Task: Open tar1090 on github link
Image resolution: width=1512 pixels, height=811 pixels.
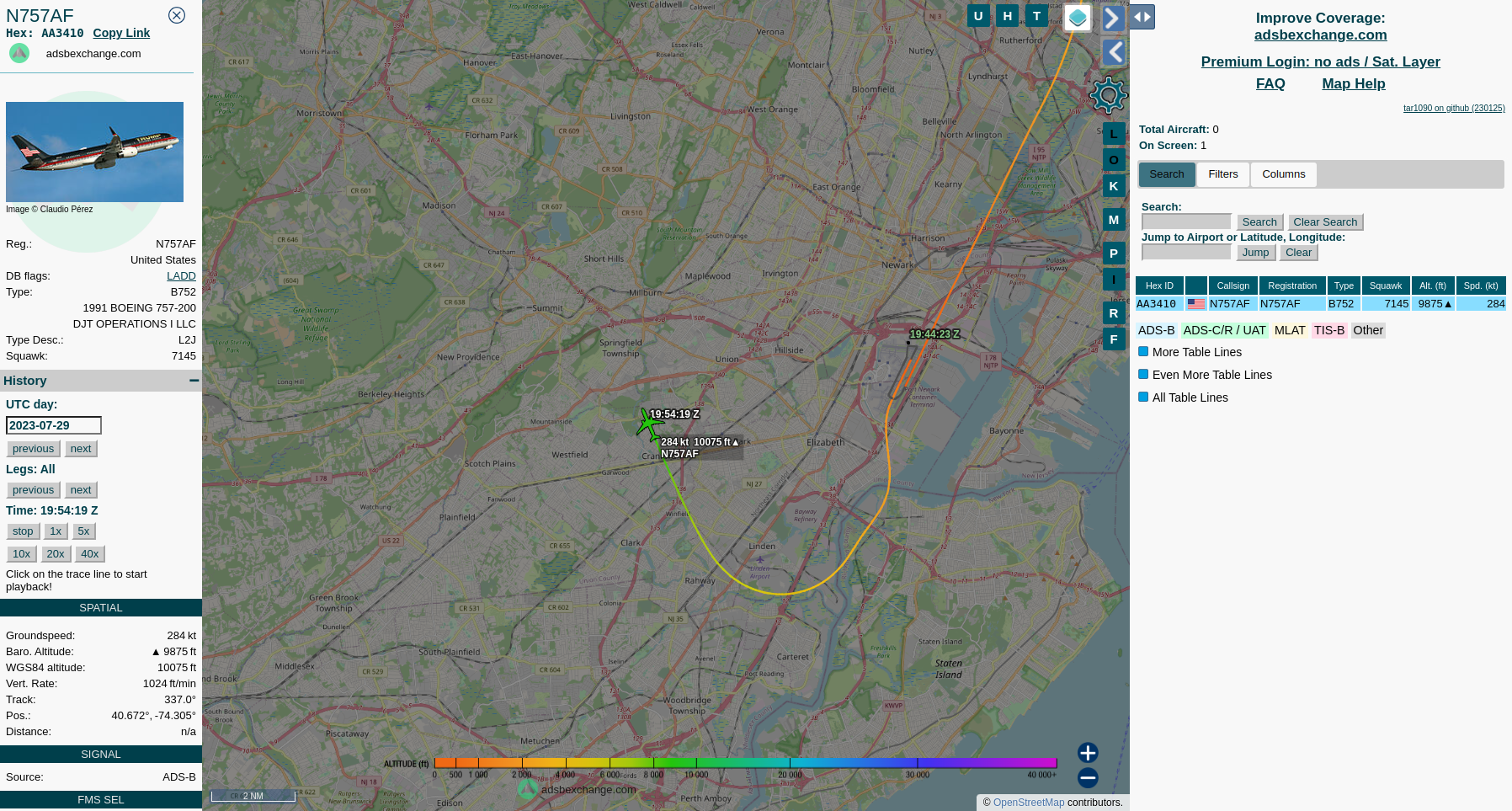Action: (1454, 108)
